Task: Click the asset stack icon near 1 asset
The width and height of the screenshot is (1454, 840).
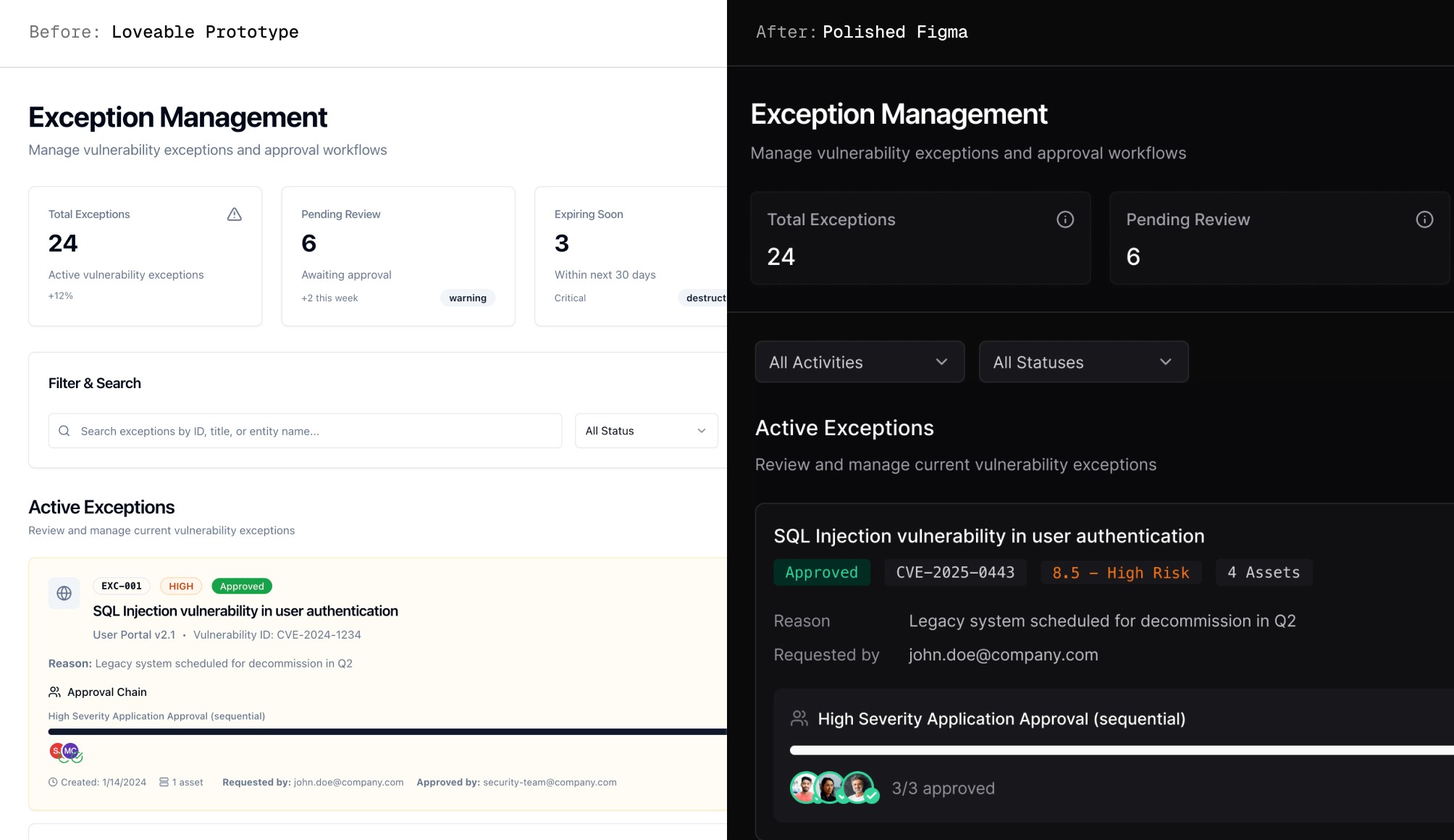Action: pyautogui.click(x=164, y=782)
